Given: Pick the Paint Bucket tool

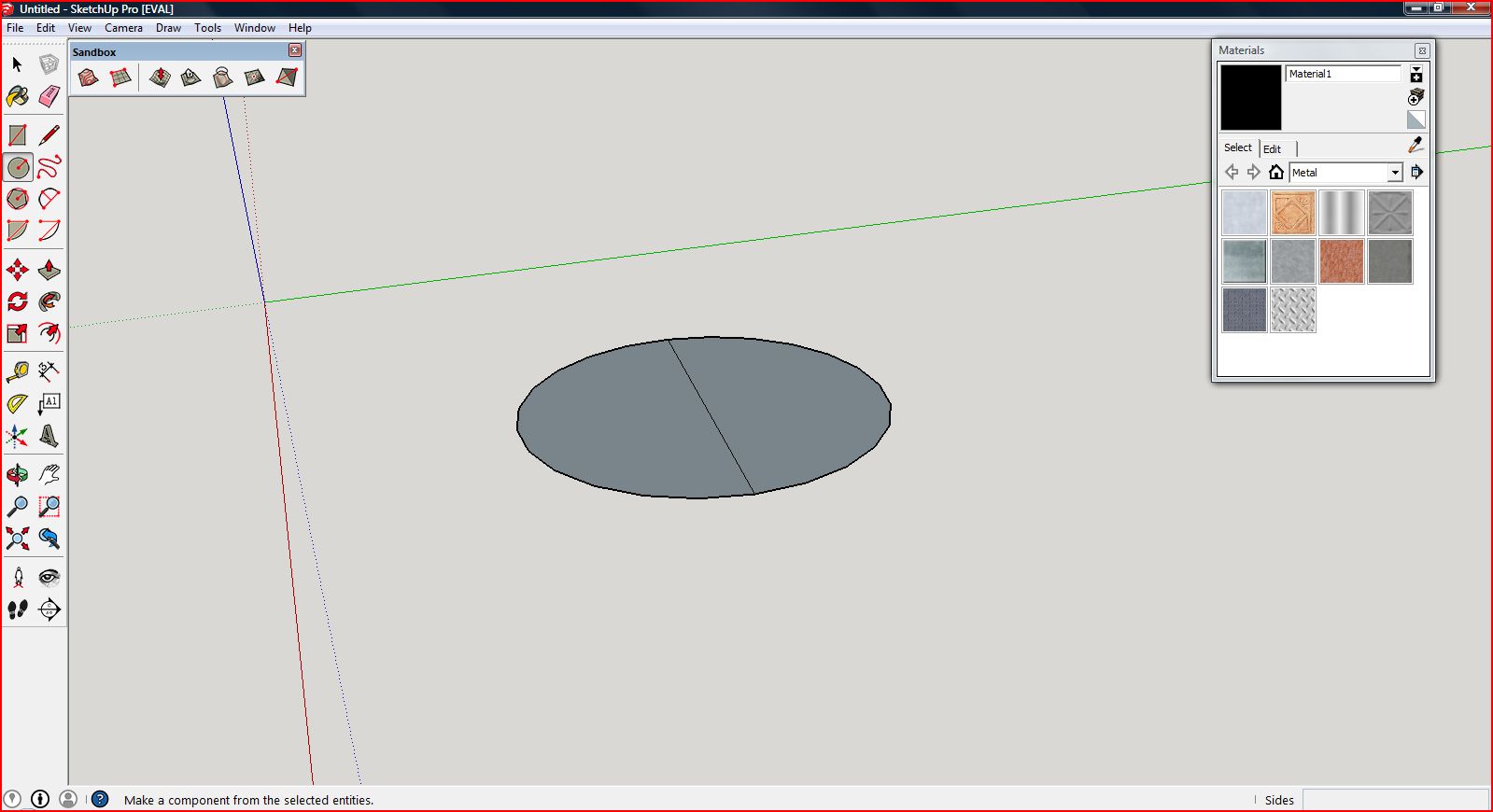Looking at the screenshot, I should click(x=17, y=96).
